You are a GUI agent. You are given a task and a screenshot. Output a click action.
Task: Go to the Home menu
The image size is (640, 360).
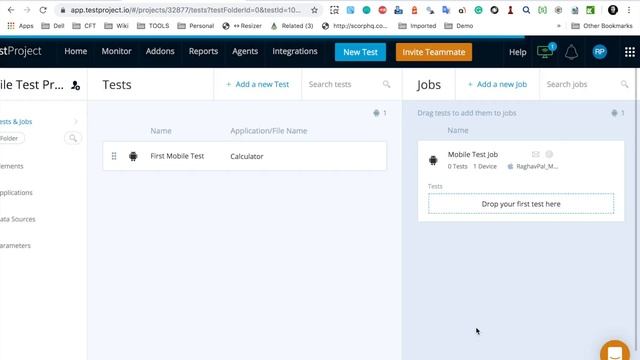click(76, 51)
